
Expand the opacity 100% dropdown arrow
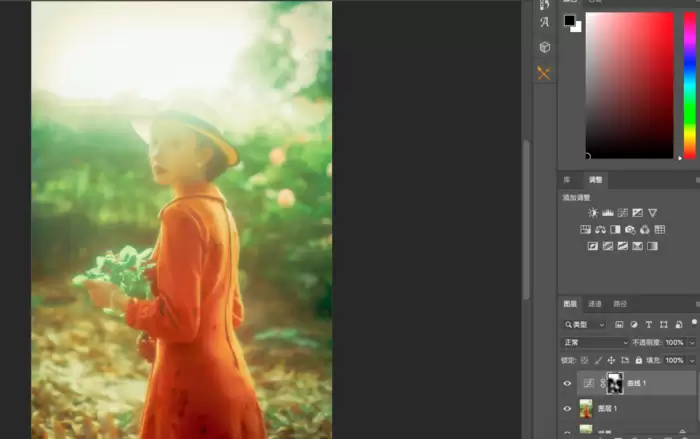click(x=692, y=343)
